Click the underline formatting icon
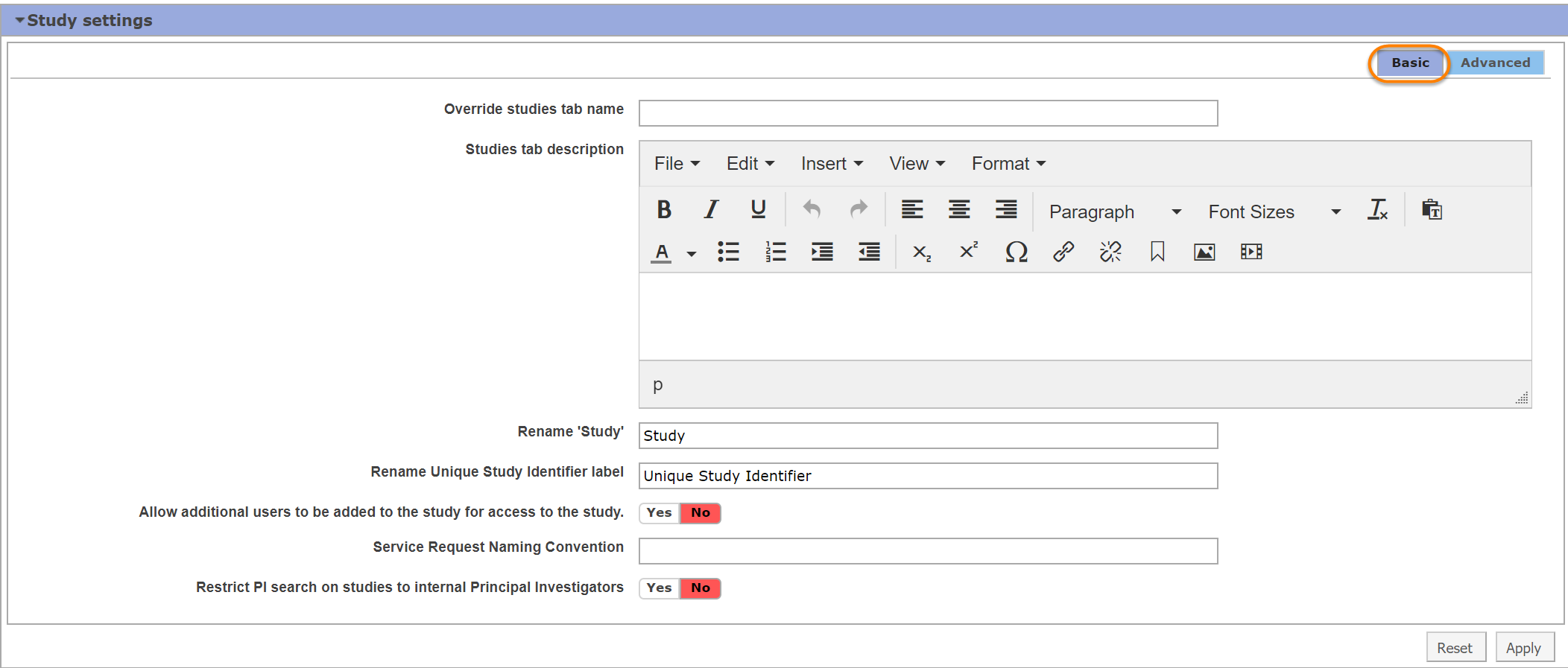The height and width of the screenshot is (668, 1568). (x=758, y=210)
